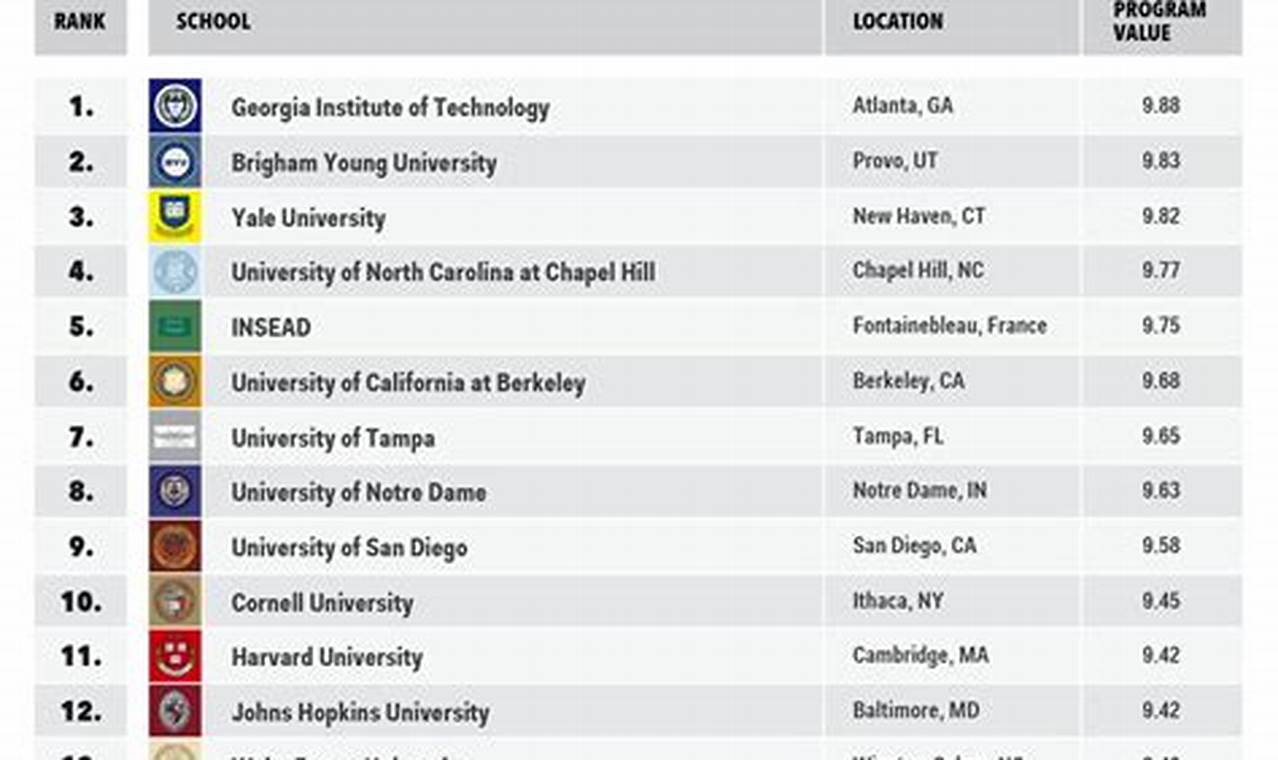1278x760 pixels.
Task: Click the PROGRAM VALUE column header
Action: [x=1160, y=21]
